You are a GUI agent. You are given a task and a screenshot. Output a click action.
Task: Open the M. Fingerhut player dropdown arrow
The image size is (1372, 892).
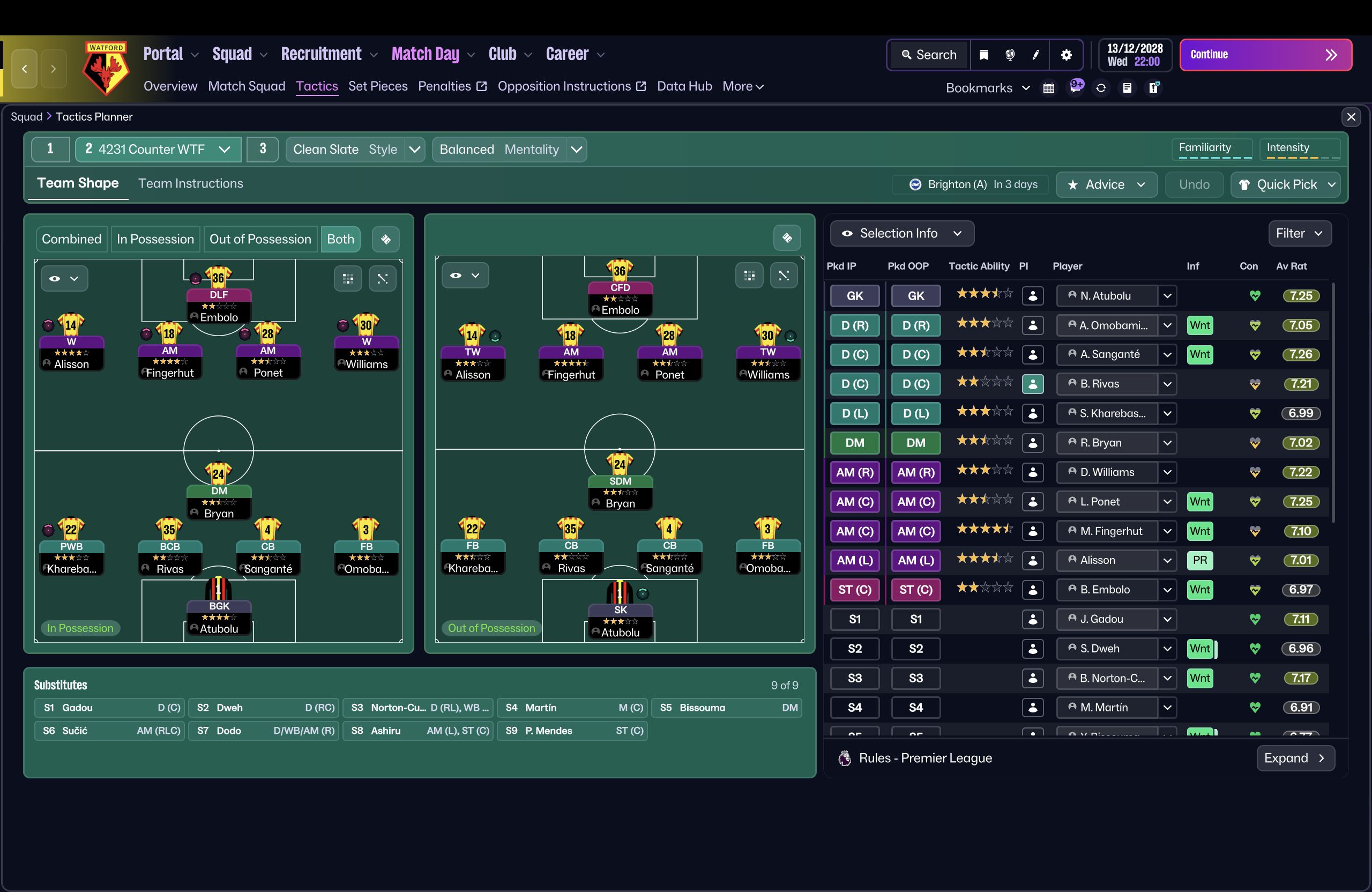click(1167, 532)
